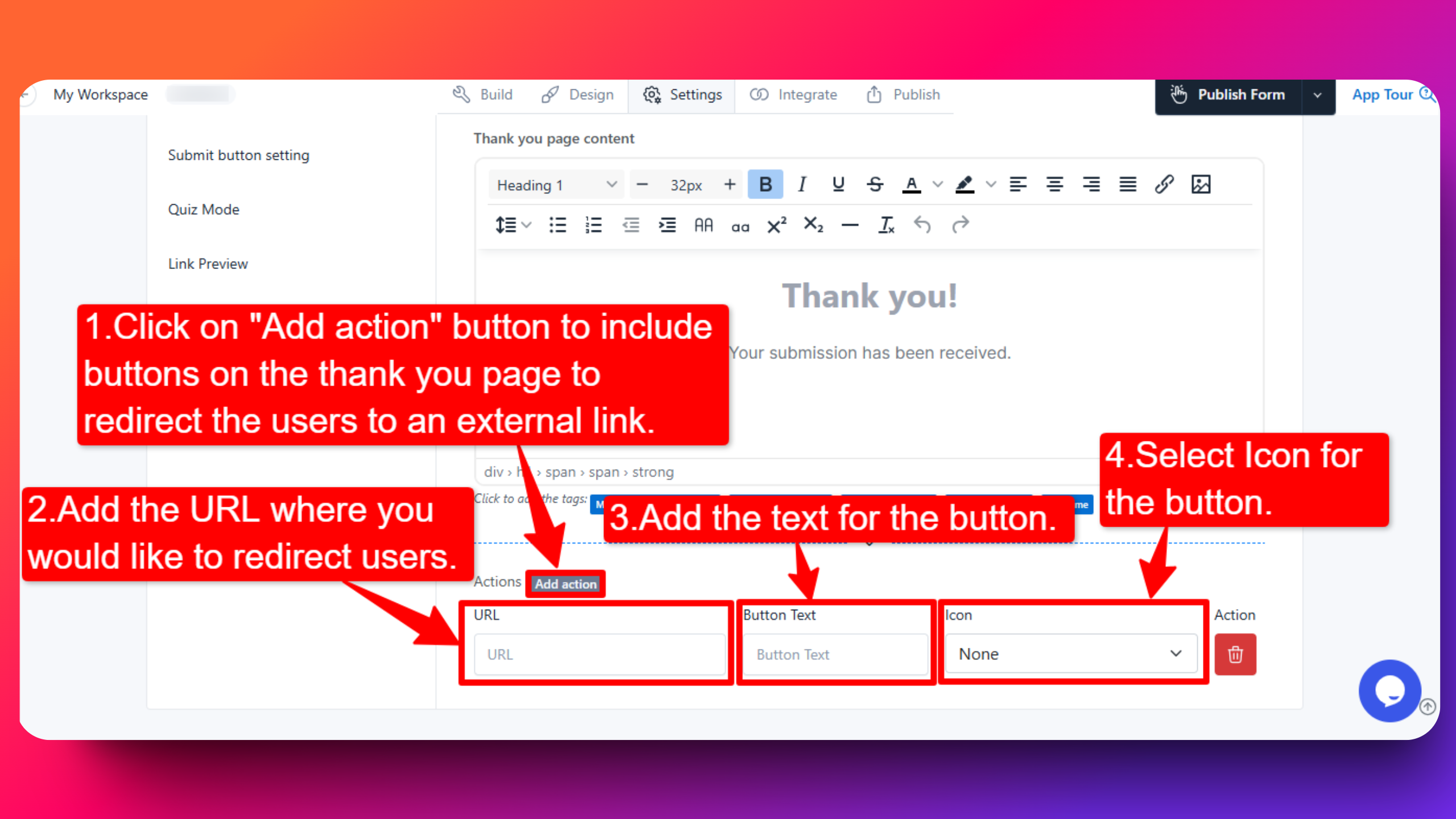Open the Heading 1 style dropdown
The height and width of the screenshot is (819, 1456).
click(x=556, y=185)
